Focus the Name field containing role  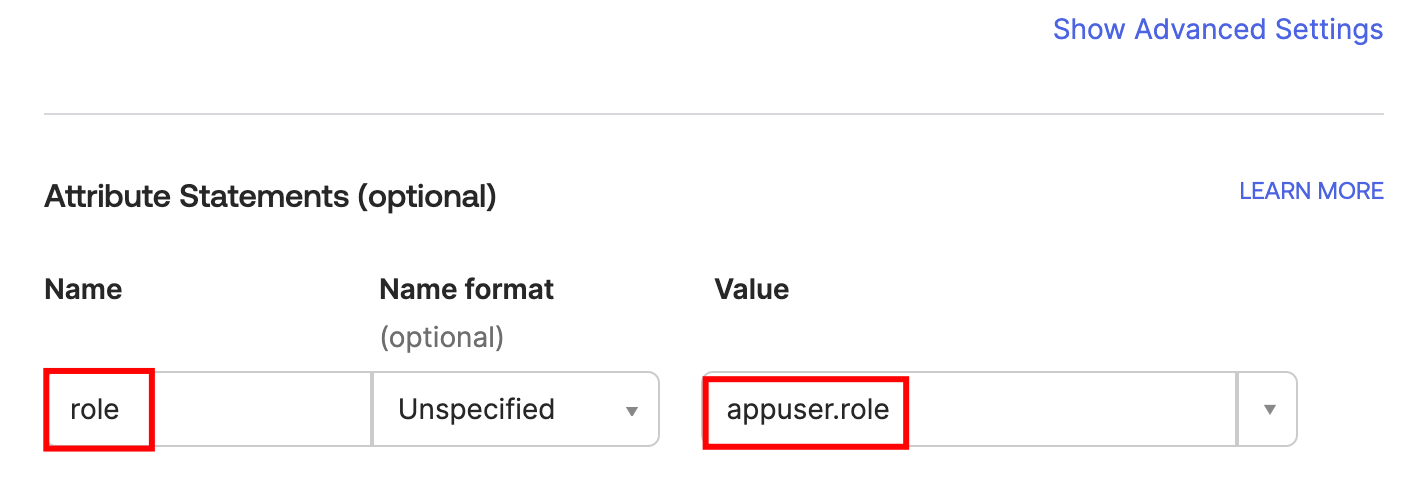(x=208, y=409)
